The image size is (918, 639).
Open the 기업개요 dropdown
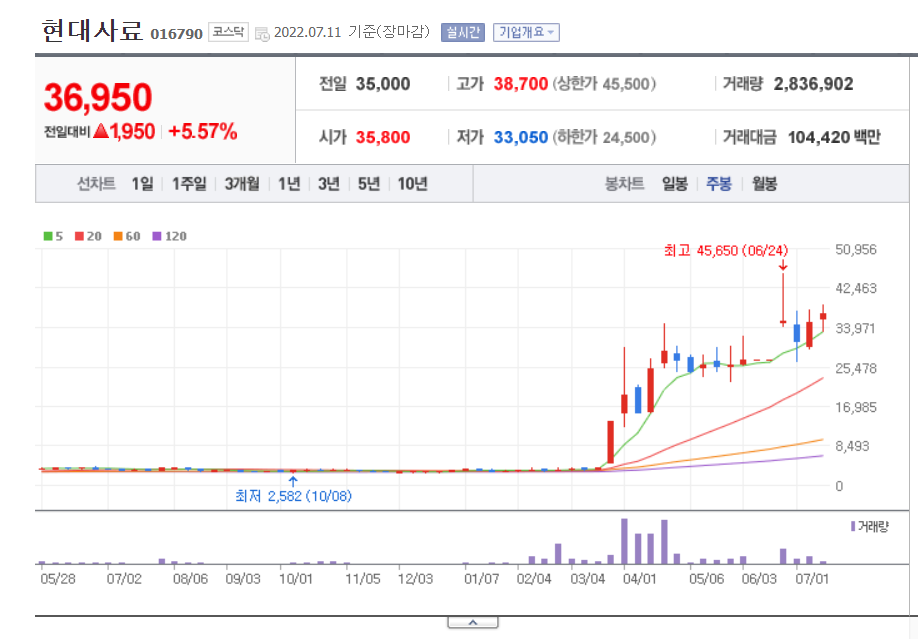click(526, 32)
